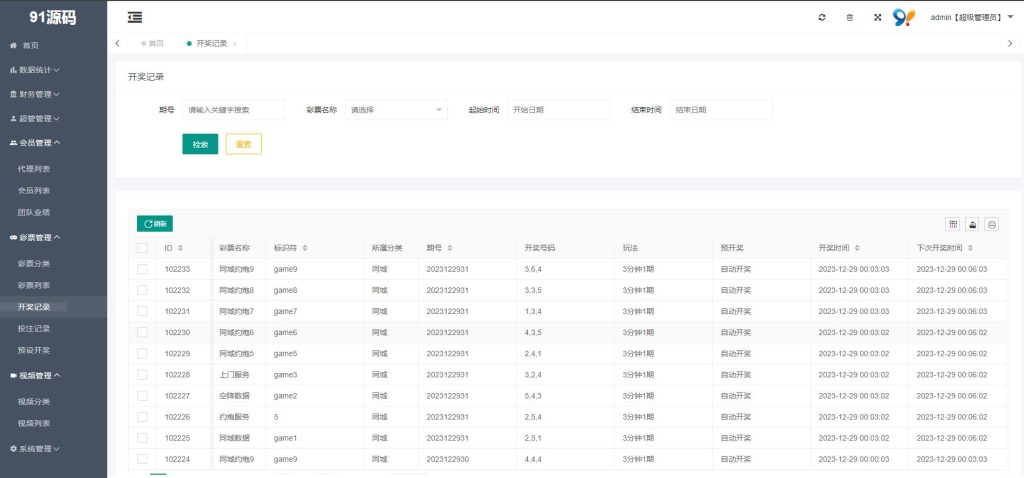1024x478 pixels.
Task: Click the 起始时间 start date field
Action: [558, 110]
